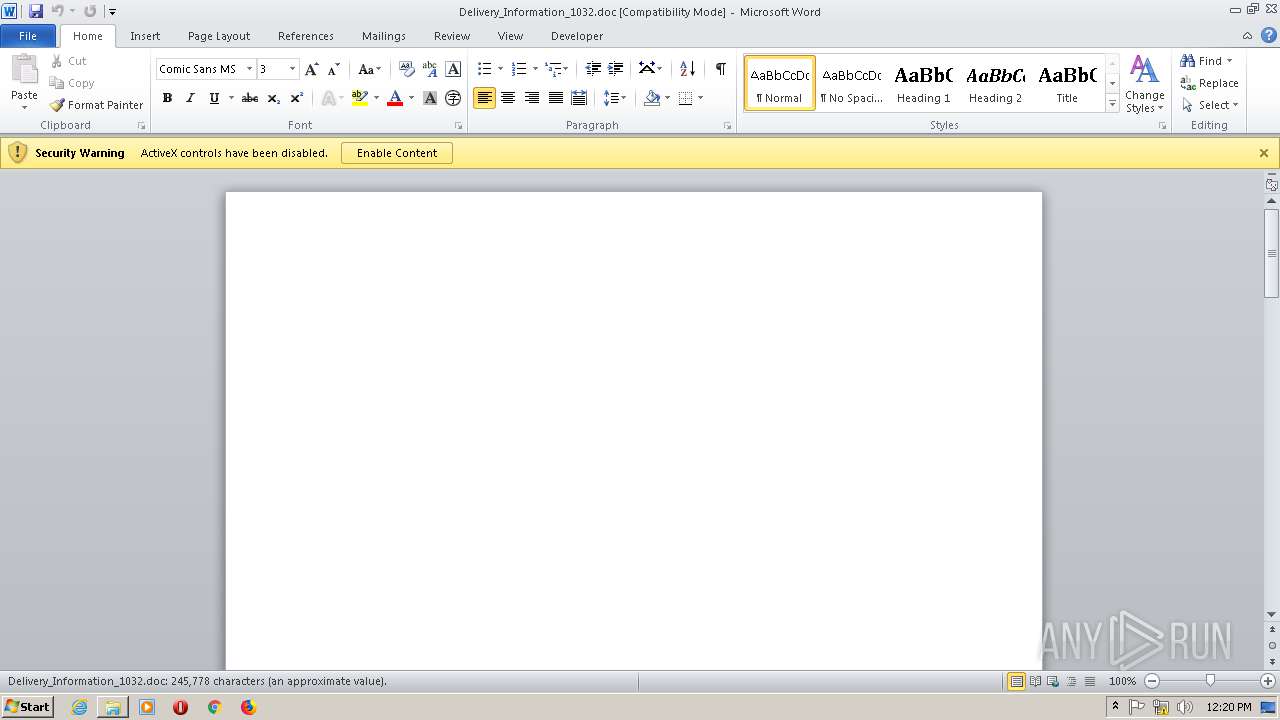Click the volume speaker tray icon
Viewport: 1280px width, 720px height.
tap(1184, 707)
